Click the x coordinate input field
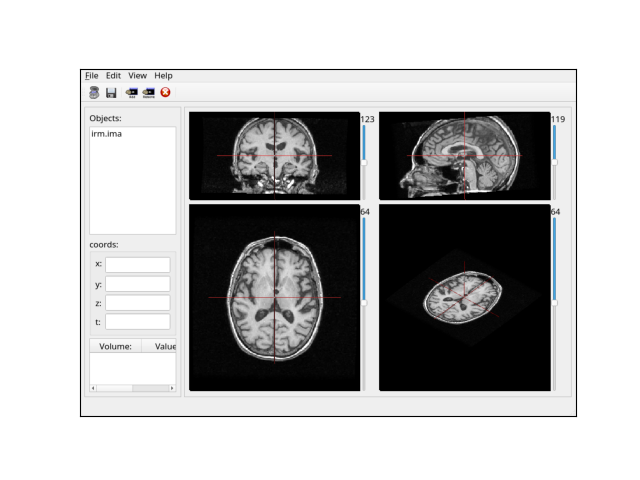Viewport: 640px width, 480px height. pyautogui.click(x=138, y=264)
